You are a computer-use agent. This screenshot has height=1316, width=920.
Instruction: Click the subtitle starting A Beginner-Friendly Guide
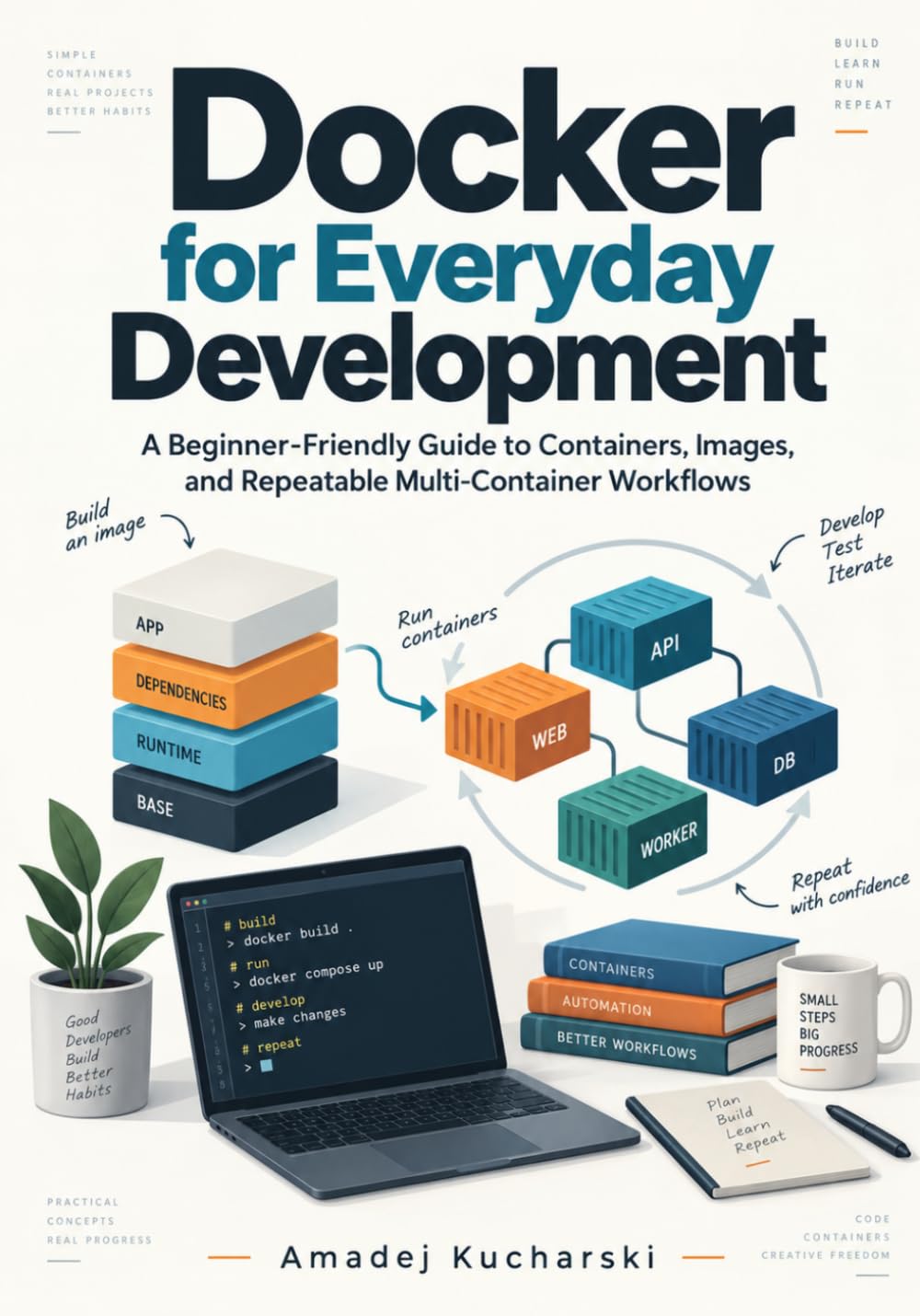point(466,463)
